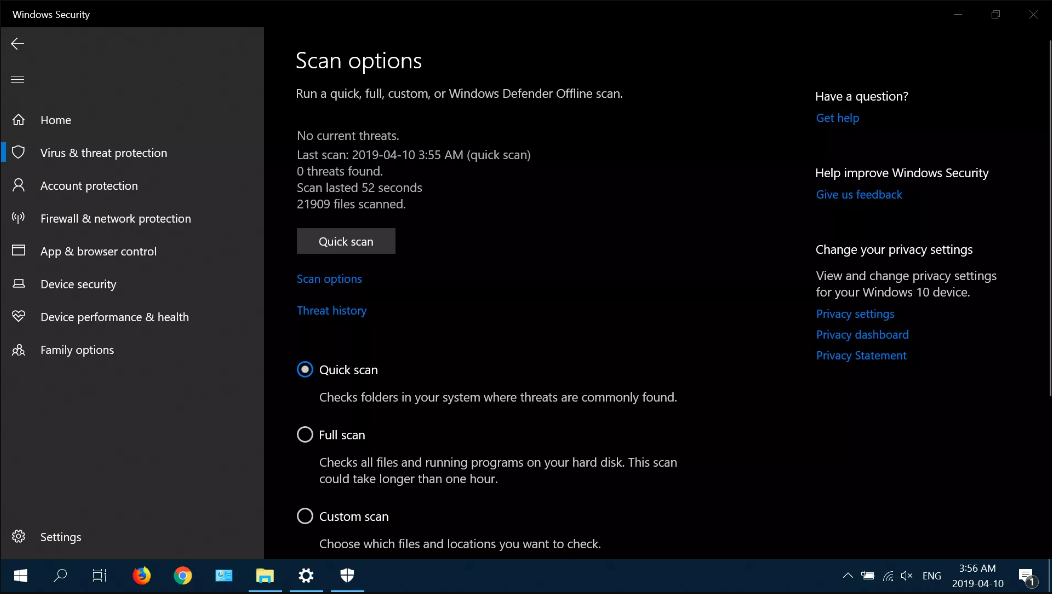Launch Google Chrome from the taskbar
The width and height of the screenshot is (1052, 594).
(x=182, y=576)
